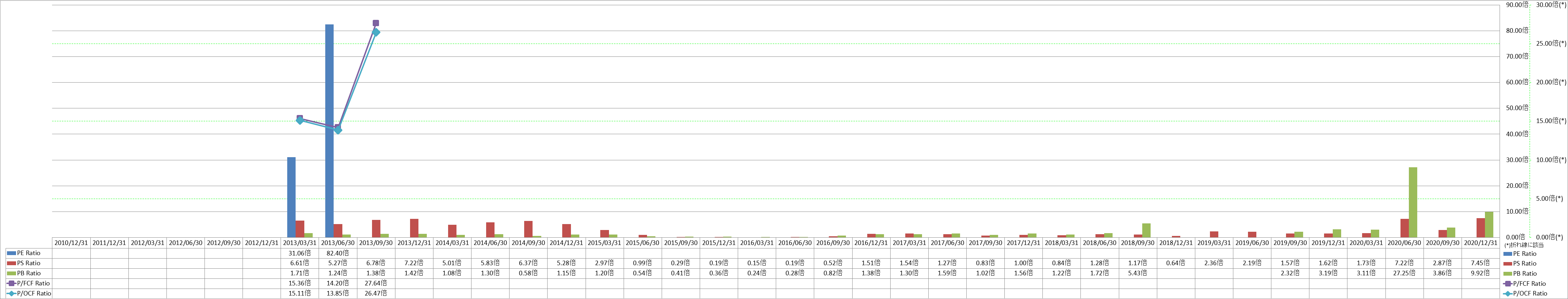Image resolution: width=1568 pixels, height=299 pixels.
Task: Click PS Ratio in the right-side legend
Action: (x=1519, y=263)
